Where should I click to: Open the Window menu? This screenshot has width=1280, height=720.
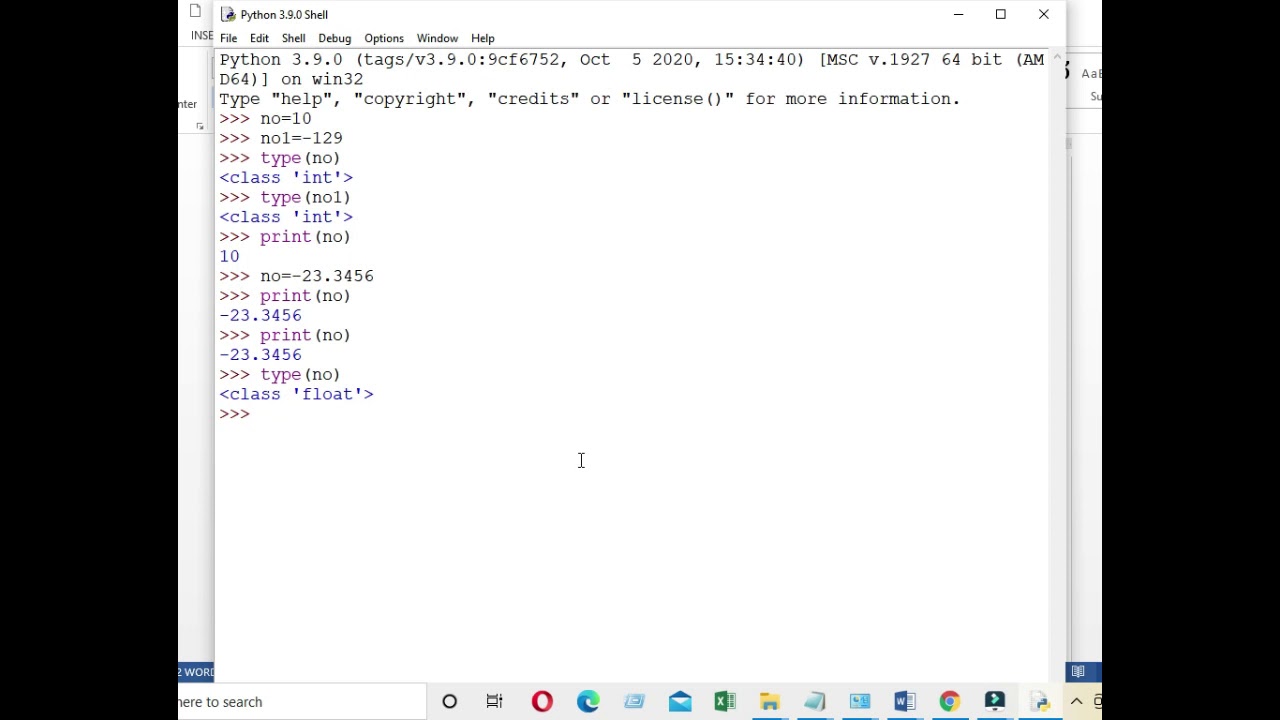pos(437,38)
